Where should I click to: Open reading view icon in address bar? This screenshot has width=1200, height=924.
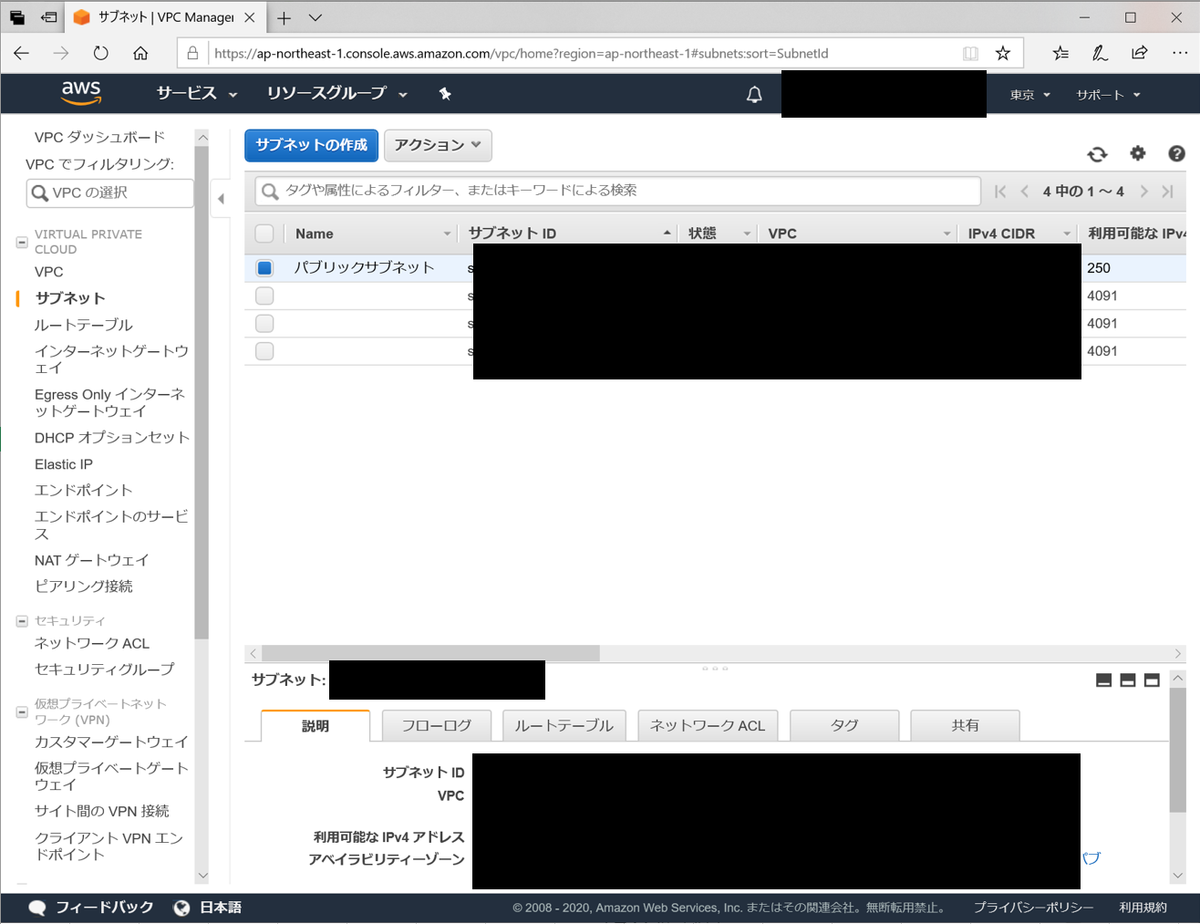[x=970, y=53]
